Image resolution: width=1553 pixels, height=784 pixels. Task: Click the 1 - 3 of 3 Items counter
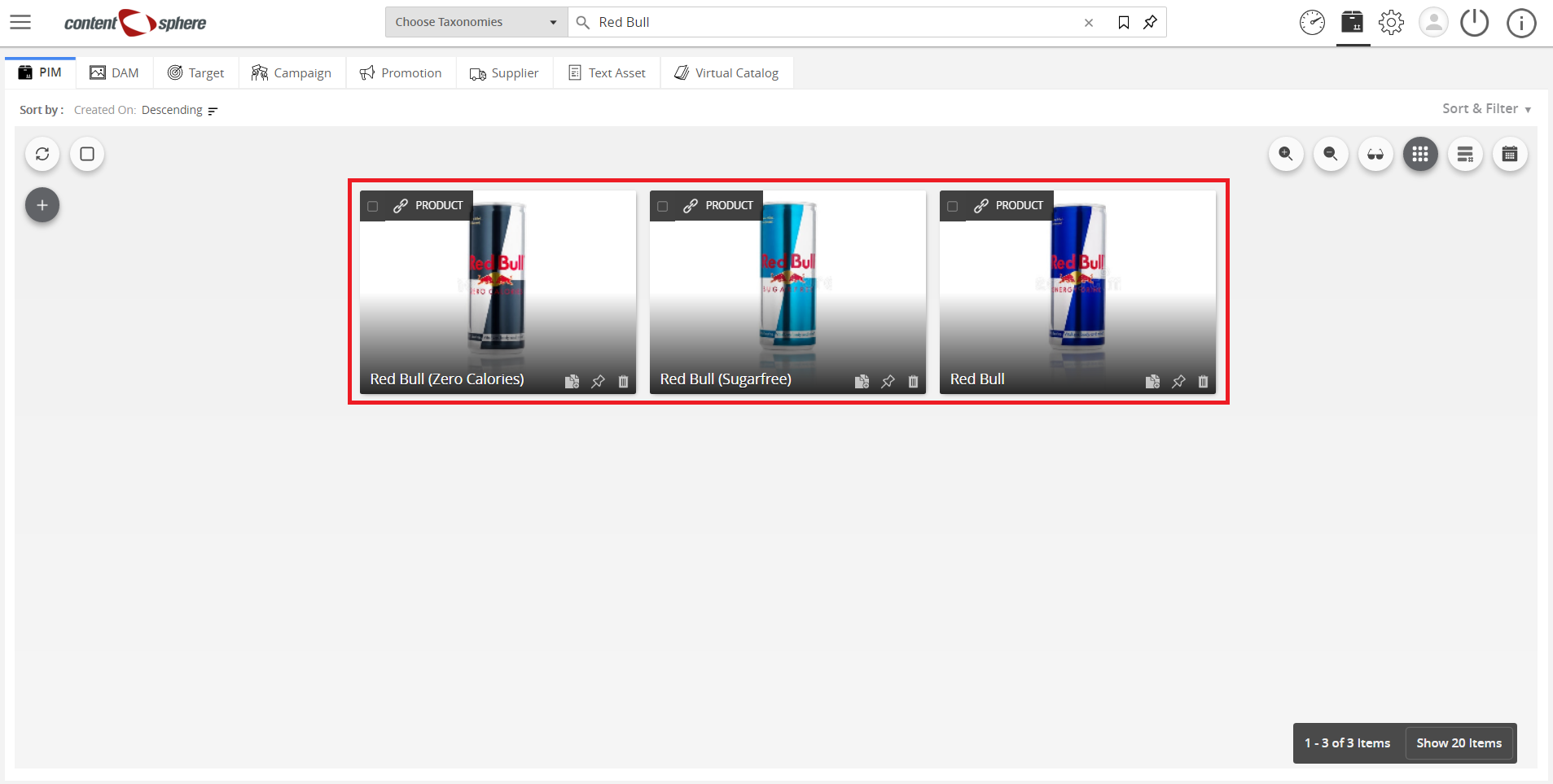tap(1347, 742)
